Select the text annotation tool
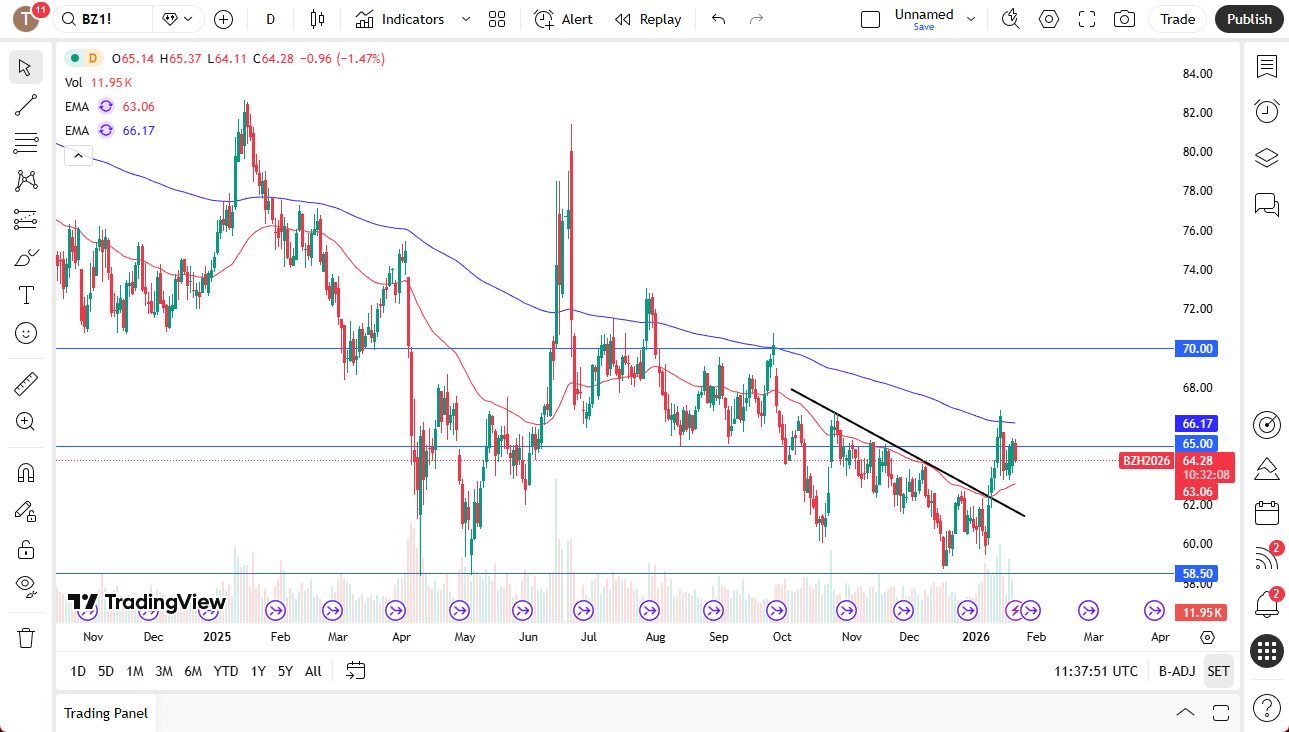The width and height of the screenshot is (1289, 732). (26, 295)
